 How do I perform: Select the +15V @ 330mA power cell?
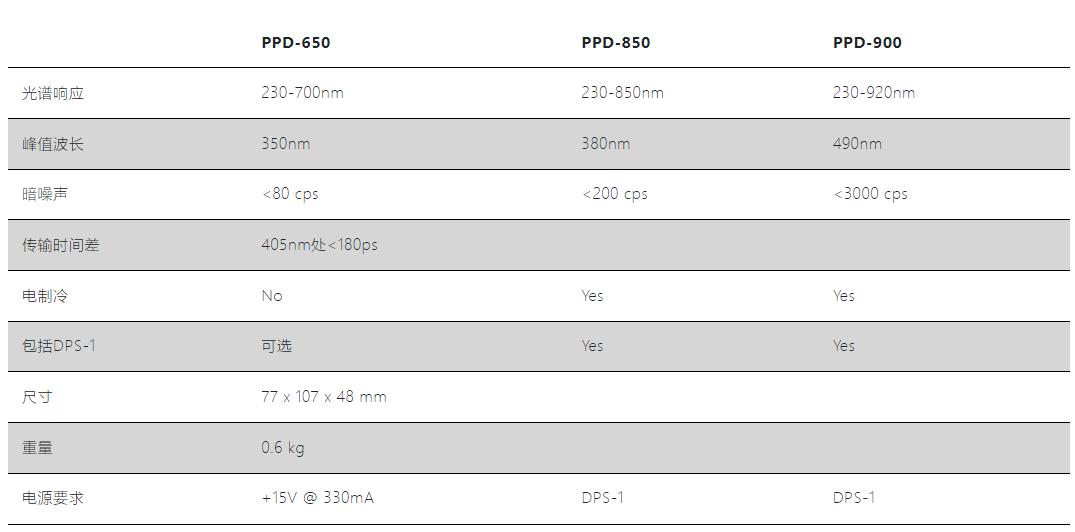[x=317, y=498]
